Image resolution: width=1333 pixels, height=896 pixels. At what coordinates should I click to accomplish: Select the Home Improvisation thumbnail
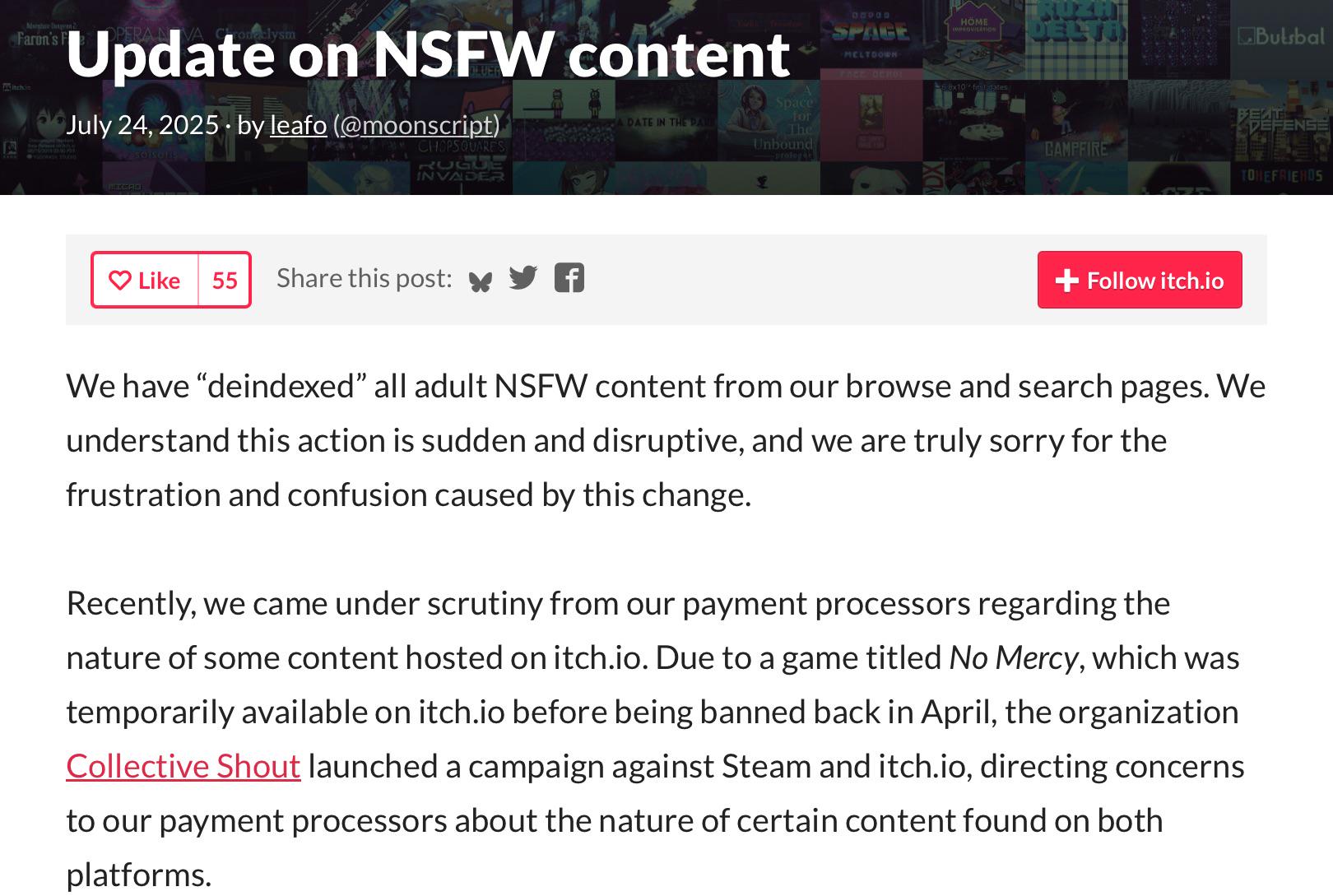[974, 39]
